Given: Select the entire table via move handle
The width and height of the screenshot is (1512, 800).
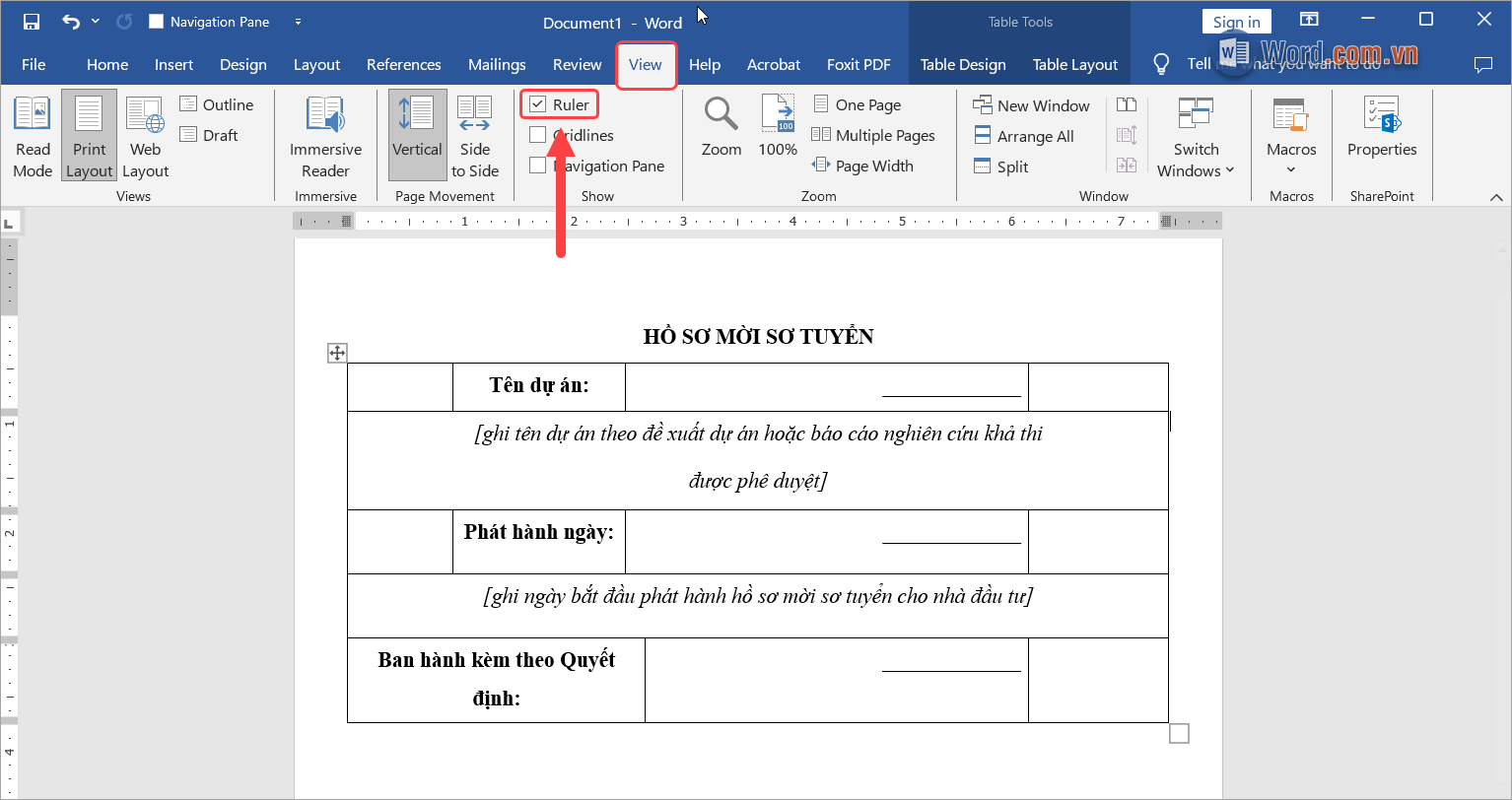Looking at the screenshot, I should pyautogui.click(x=336, y=352).
